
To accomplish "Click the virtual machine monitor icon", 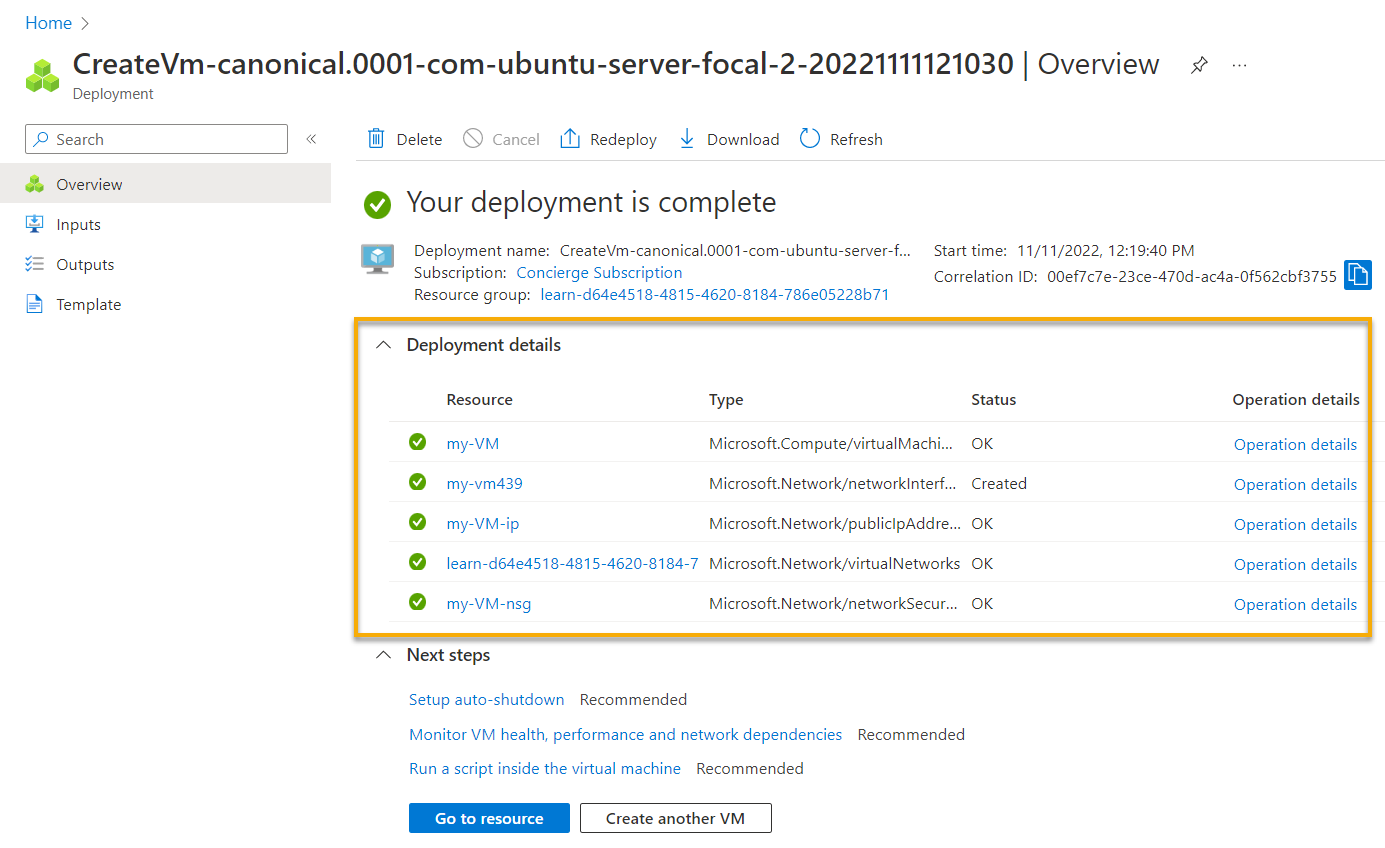I will (x=377, y=258).
